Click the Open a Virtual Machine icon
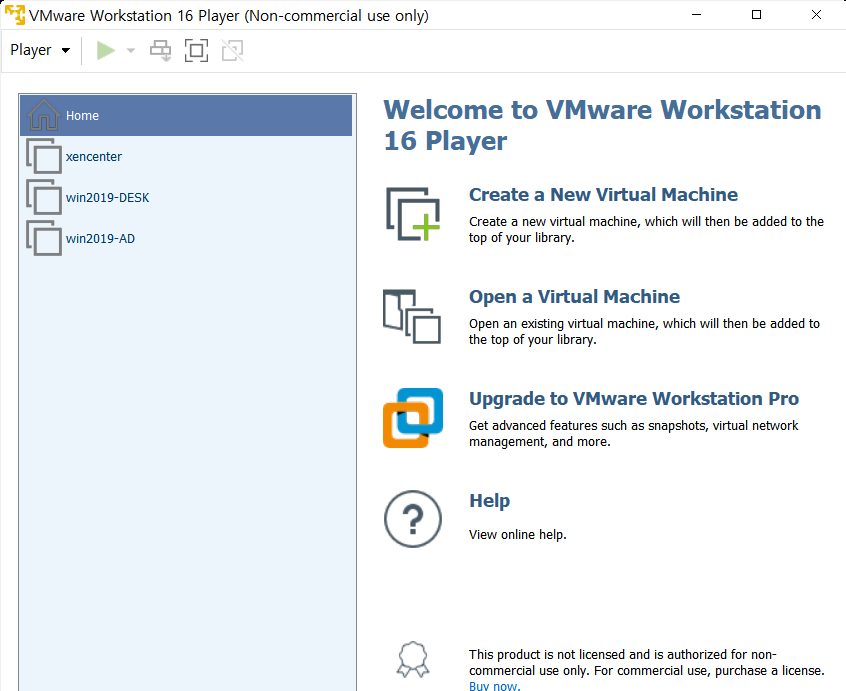846x691 pixels. 412,317
